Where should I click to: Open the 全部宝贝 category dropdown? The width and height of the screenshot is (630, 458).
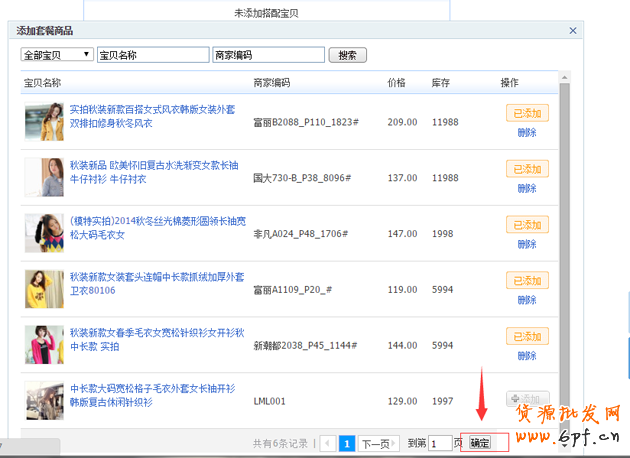tap(57, 55)
